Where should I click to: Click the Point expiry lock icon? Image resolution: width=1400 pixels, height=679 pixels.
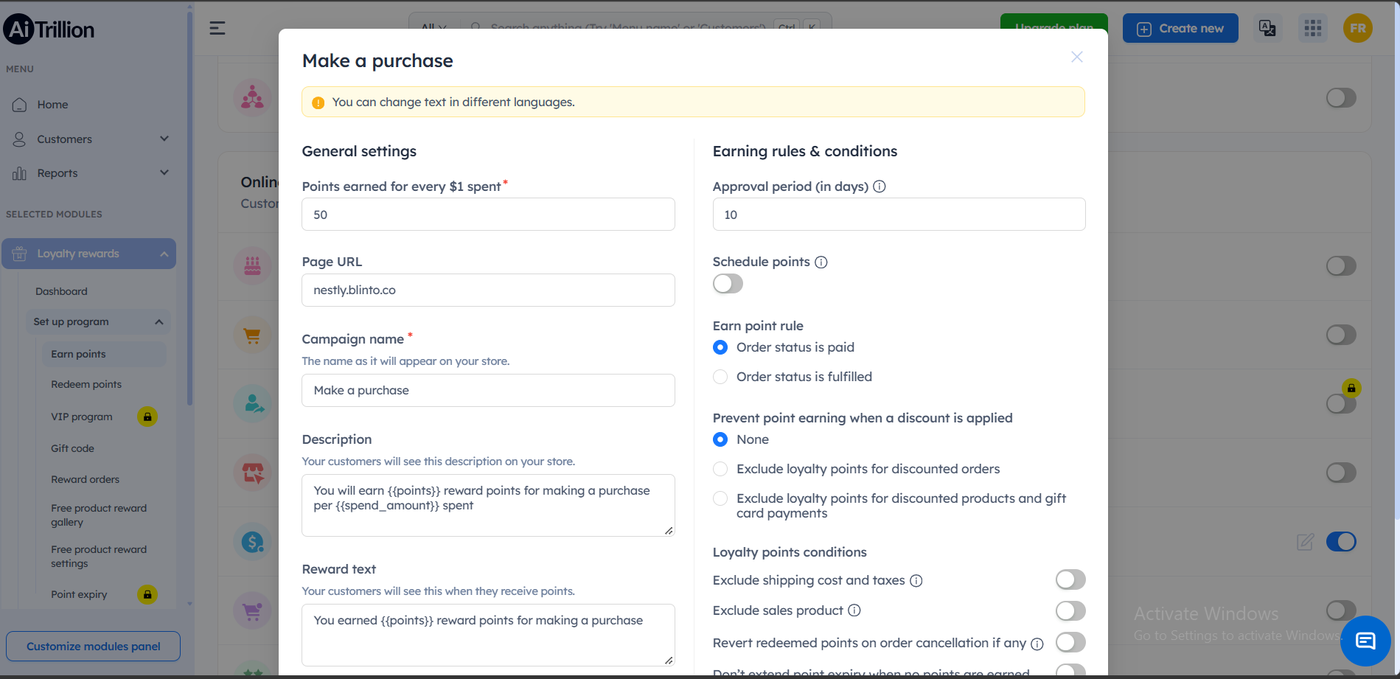[x=147, y=594]
